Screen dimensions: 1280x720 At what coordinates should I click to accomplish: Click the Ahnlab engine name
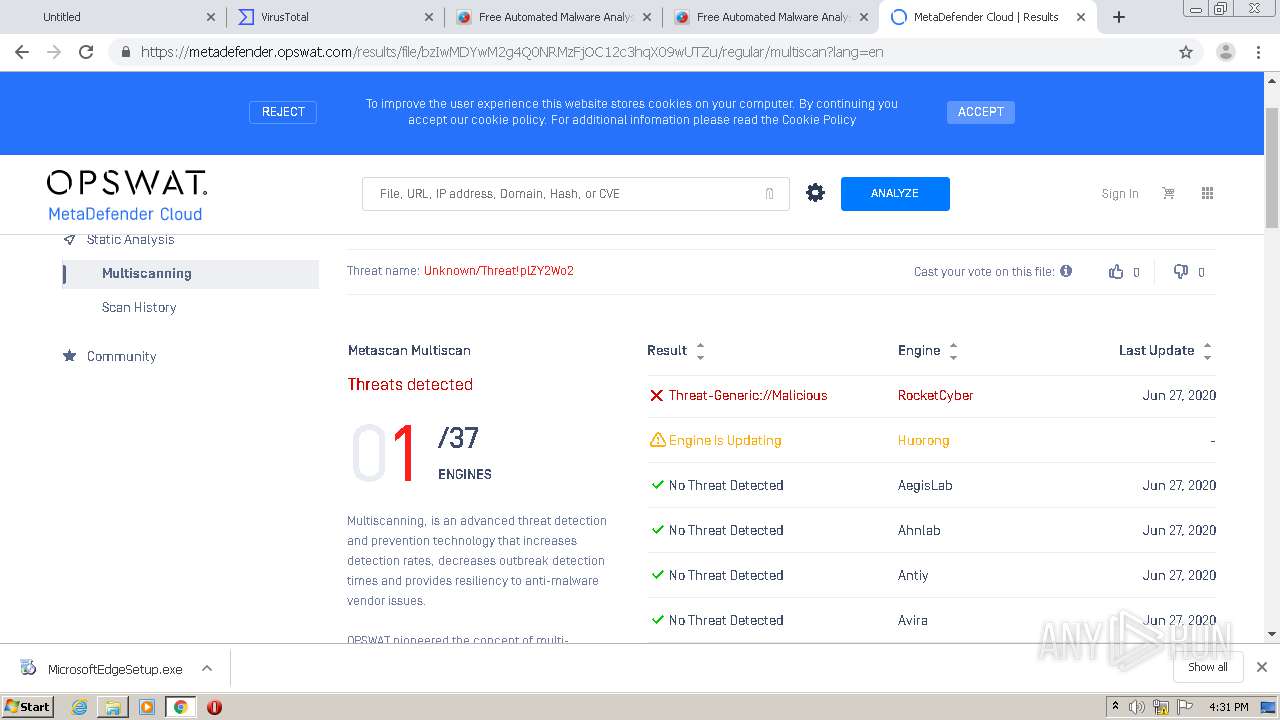[x=919, y=530]
